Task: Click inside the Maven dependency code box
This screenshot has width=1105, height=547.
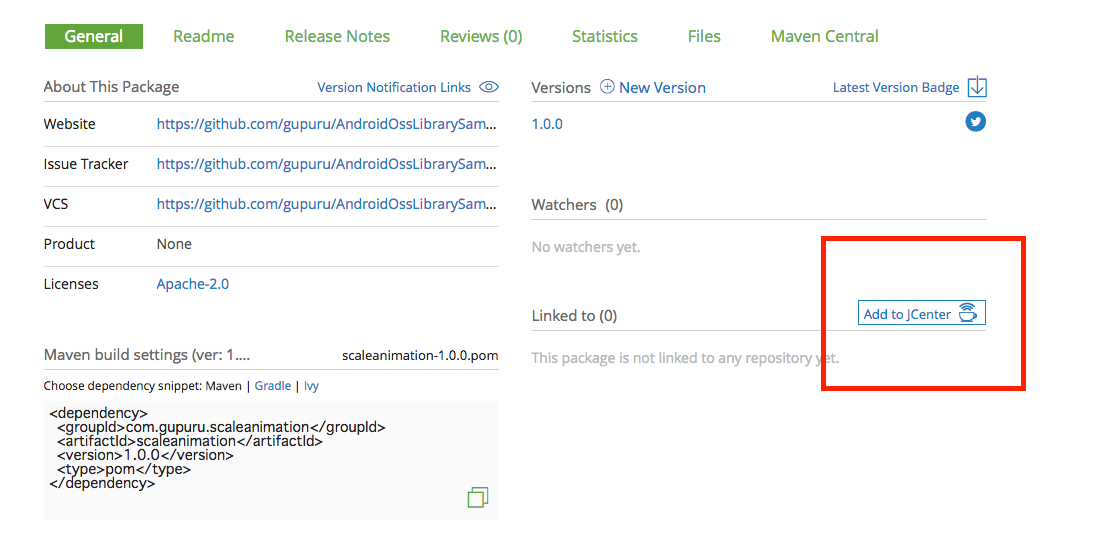Action: click(x=271, y=460)
